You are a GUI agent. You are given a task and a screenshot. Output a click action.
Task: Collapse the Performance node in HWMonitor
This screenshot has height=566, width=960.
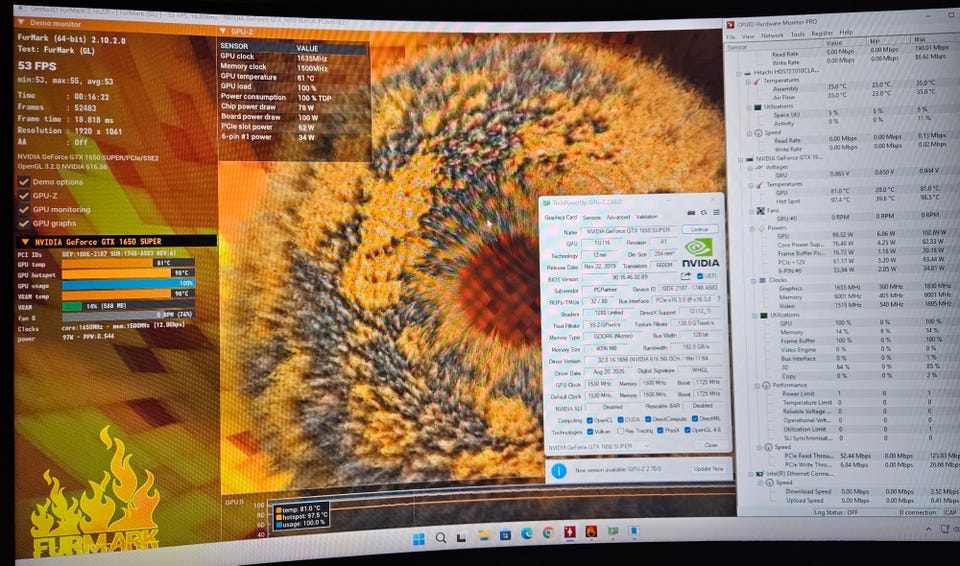click(x=757, y=385)
